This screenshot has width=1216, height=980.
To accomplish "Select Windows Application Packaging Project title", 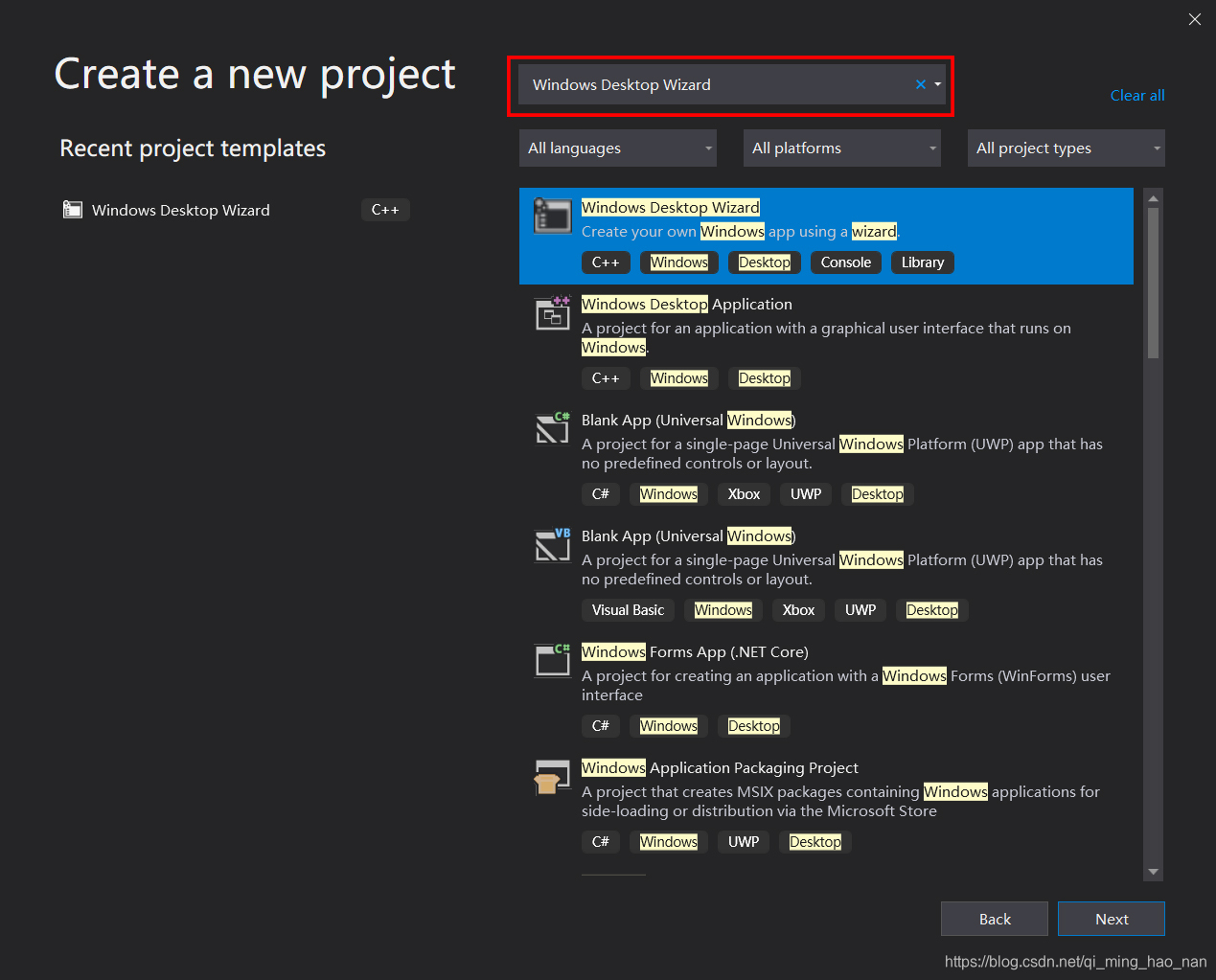I will 720,767.
